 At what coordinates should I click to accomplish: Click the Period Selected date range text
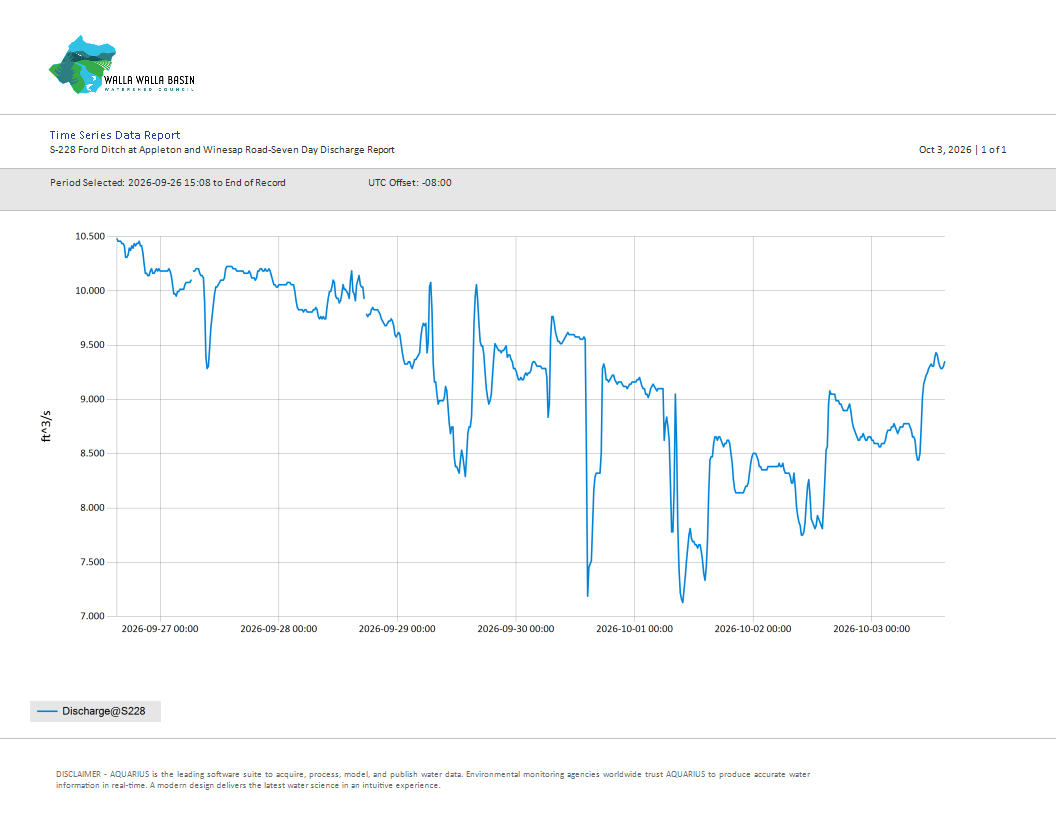168,182
